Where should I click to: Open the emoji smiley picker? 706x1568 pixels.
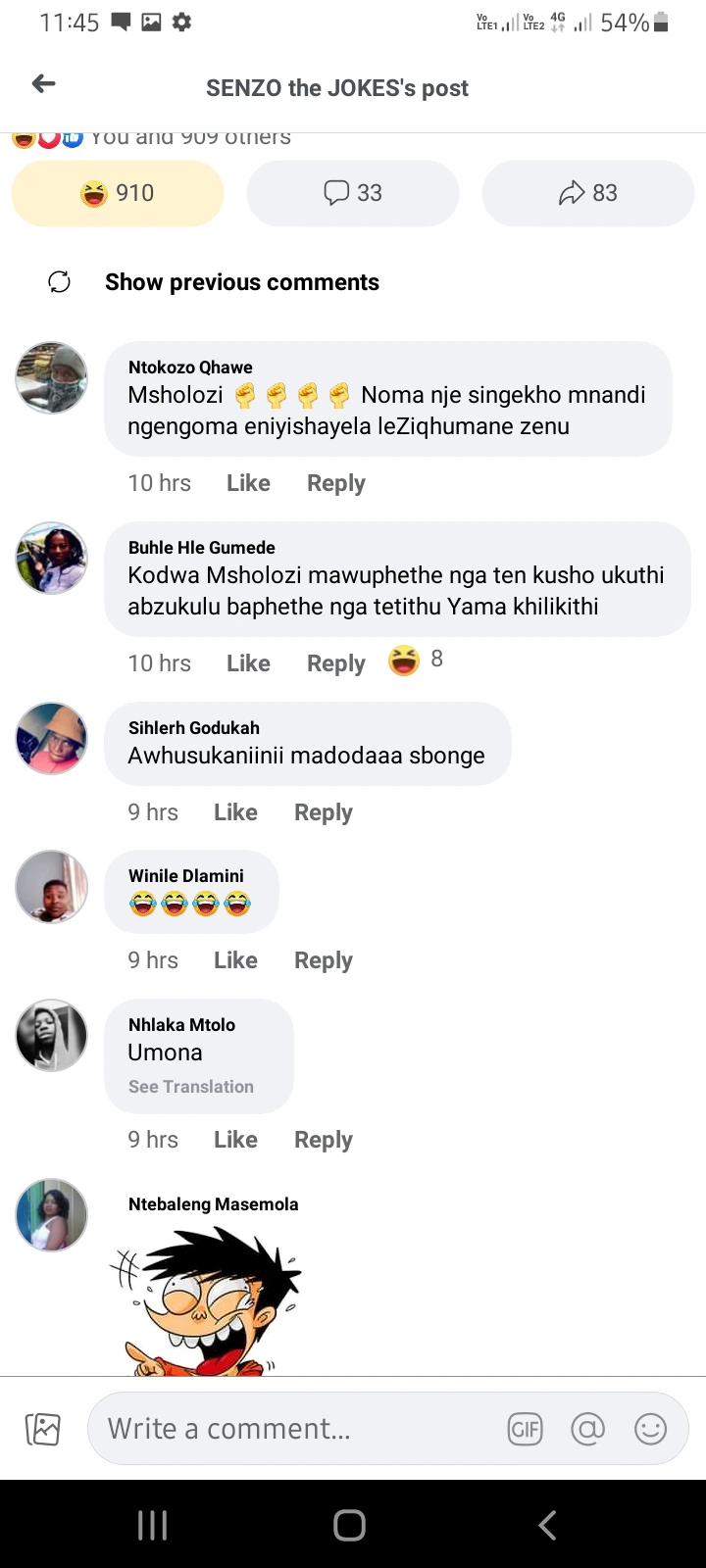point(650,1430)
